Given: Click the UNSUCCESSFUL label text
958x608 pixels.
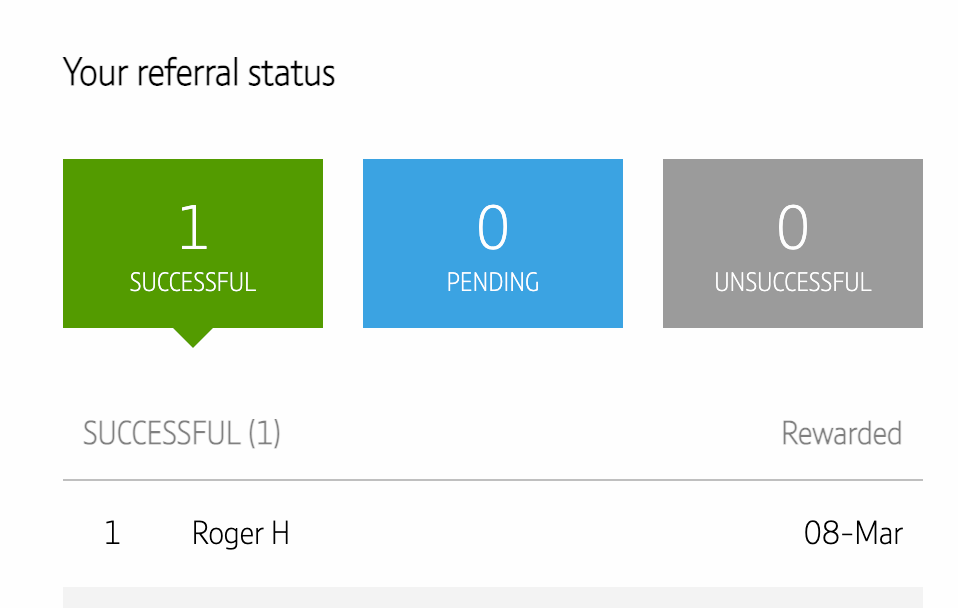Looking at the screenshot, I should click(x=792, y=282).
